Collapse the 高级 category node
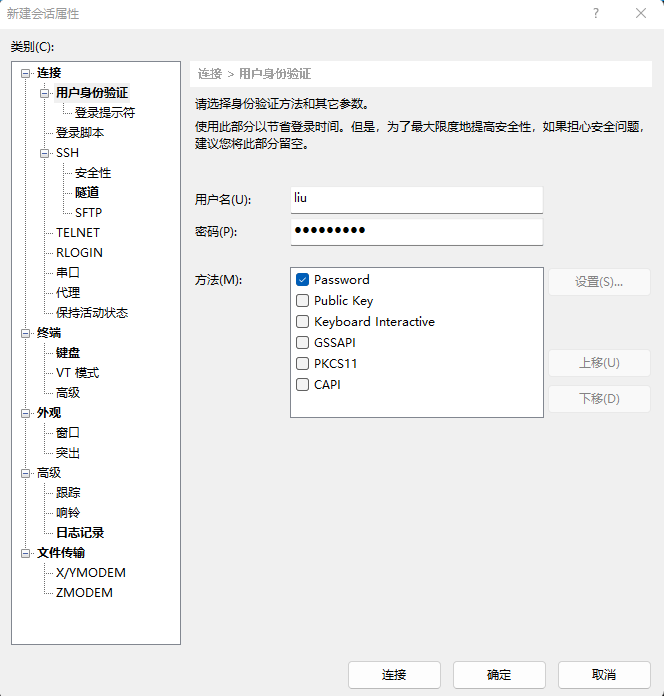This screenshot has width=664, height=696. pyautogui.click(x=25, y=473)
